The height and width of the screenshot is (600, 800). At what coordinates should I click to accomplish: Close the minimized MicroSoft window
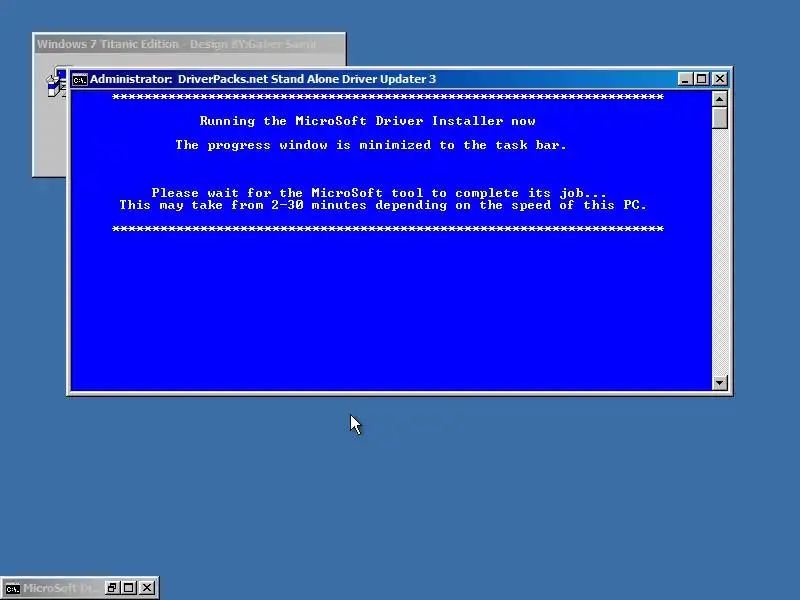point(147,588)
